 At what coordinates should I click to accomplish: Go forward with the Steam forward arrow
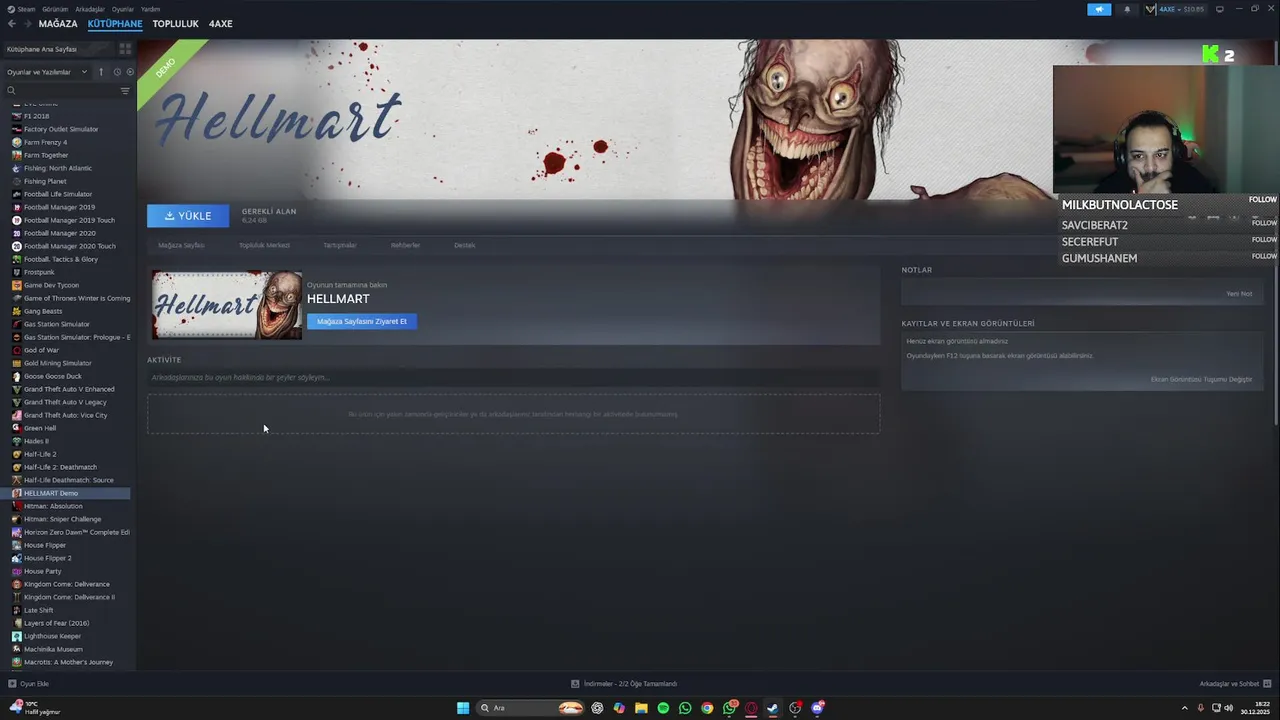click(27, 24)
